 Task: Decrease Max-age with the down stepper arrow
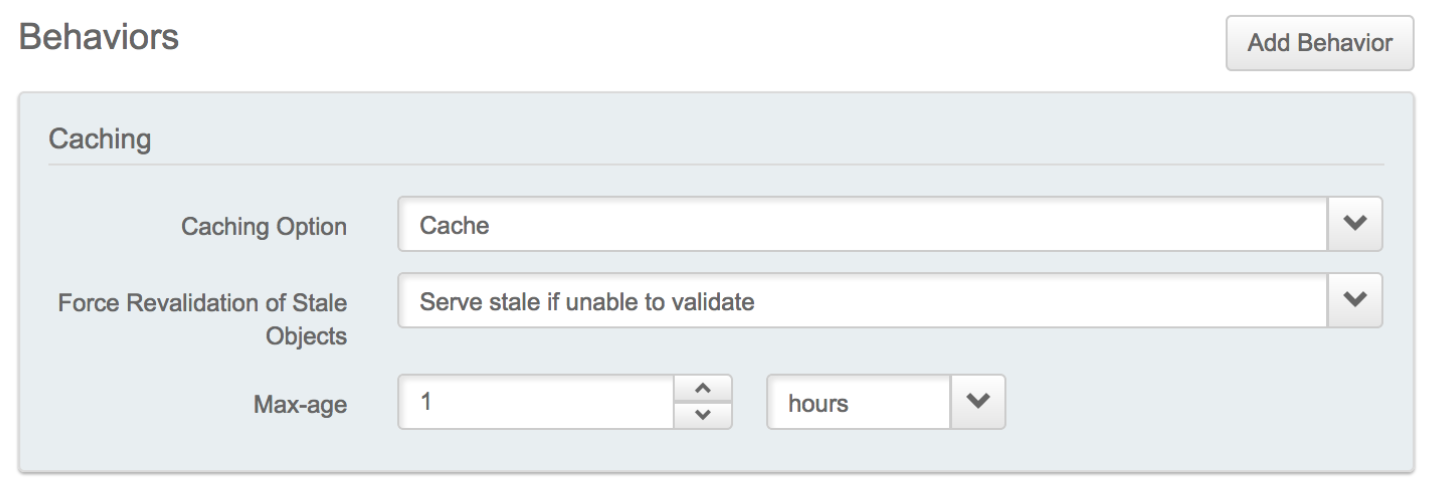coord(702,415)
